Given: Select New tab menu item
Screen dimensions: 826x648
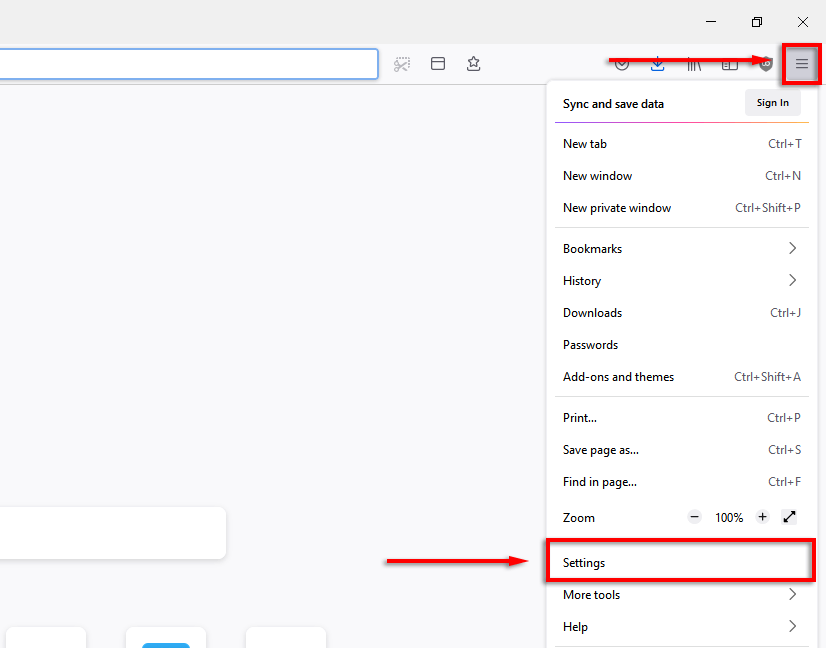Looking at the screenshot, I should pyautogui.click(x=682, y=144).
